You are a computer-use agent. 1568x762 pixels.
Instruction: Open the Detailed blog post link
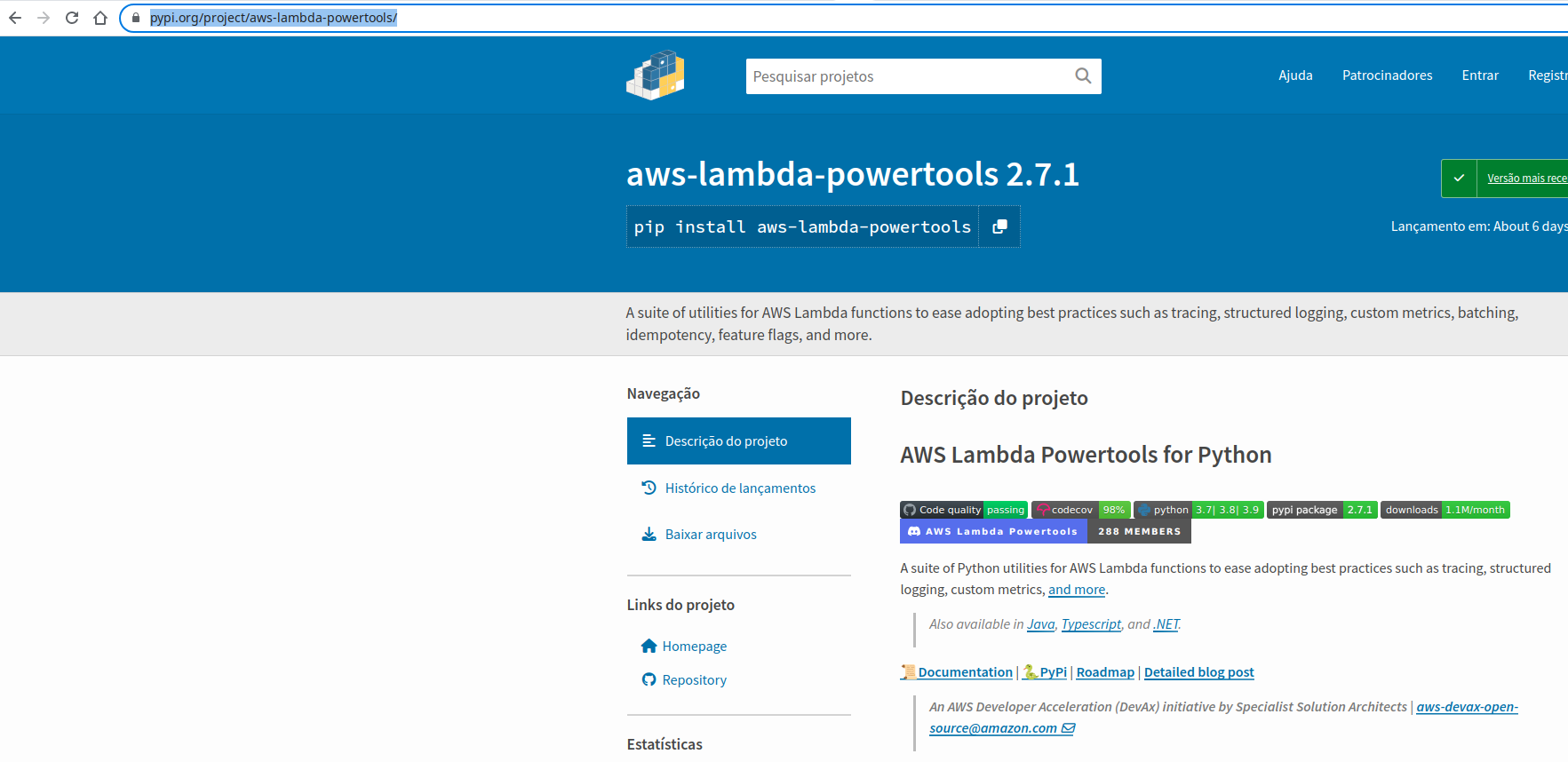pos(1199,672)
